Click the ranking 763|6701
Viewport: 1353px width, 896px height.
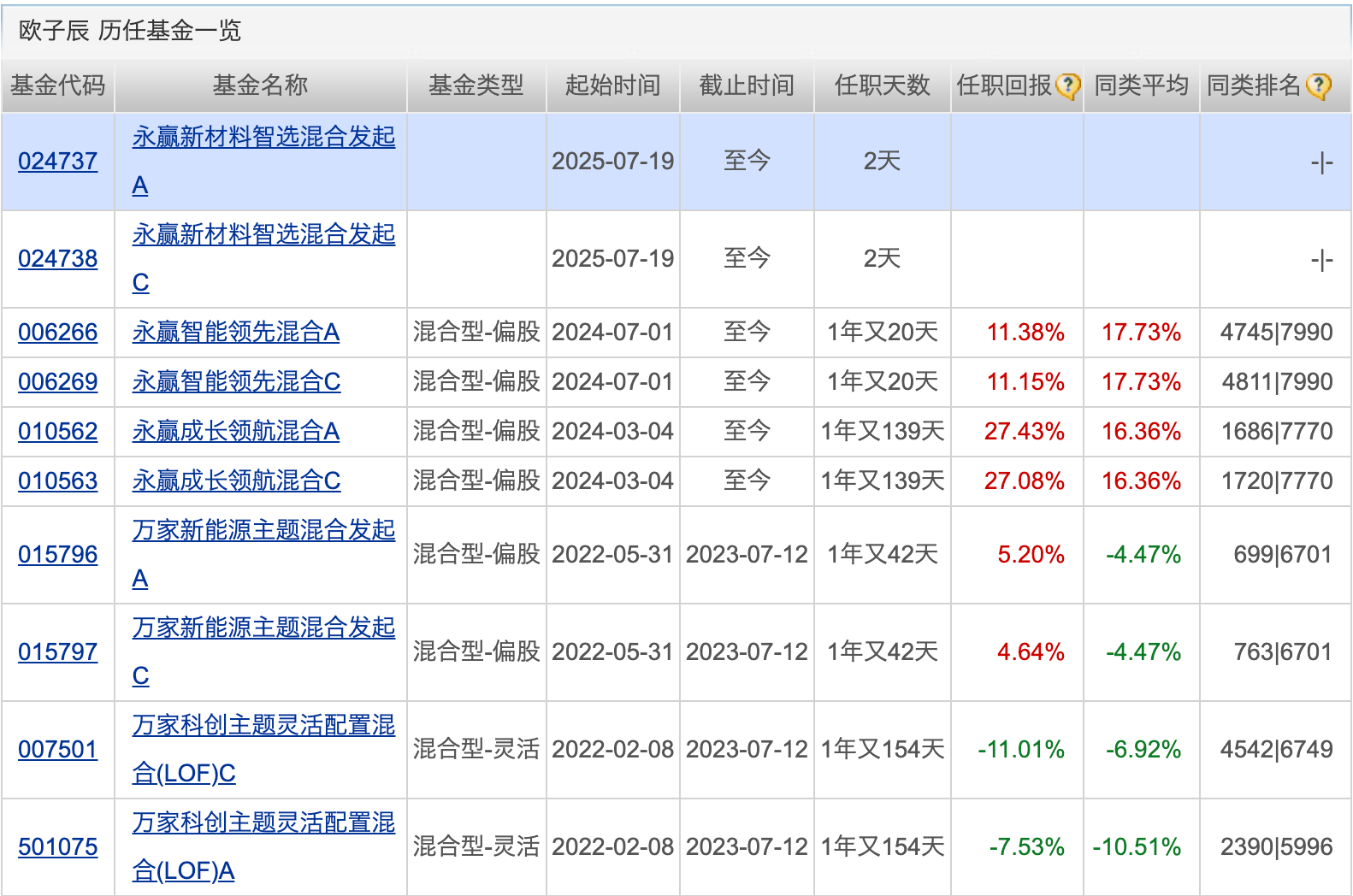(1283, 651)
